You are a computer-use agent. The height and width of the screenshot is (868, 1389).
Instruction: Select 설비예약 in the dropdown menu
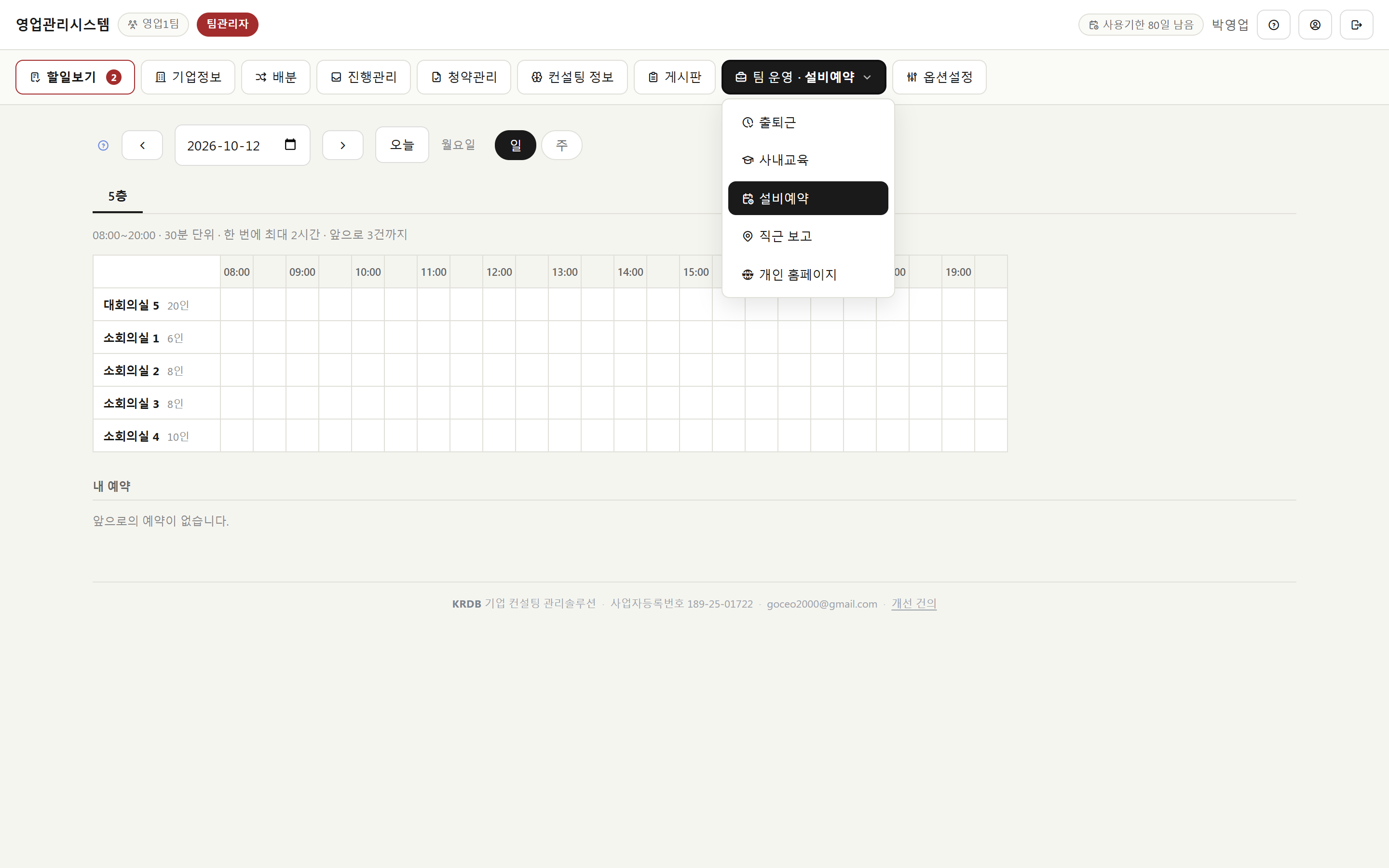(807, 198)
